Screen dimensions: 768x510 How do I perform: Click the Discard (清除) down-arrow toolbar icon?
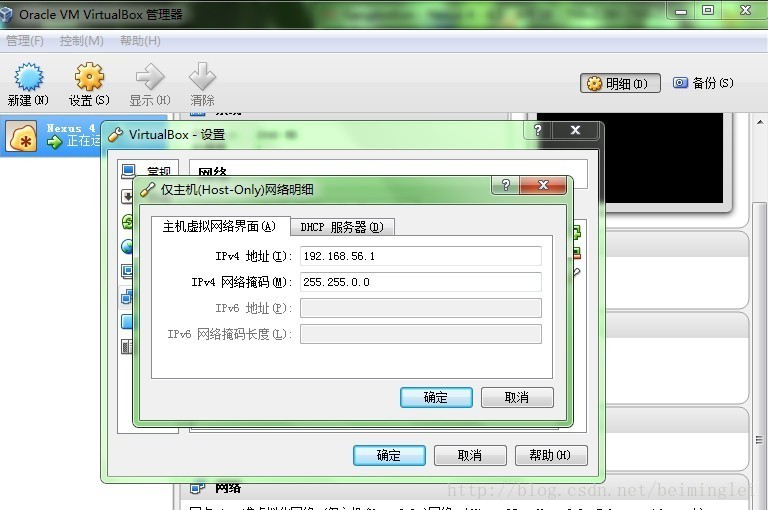(202, 76)
